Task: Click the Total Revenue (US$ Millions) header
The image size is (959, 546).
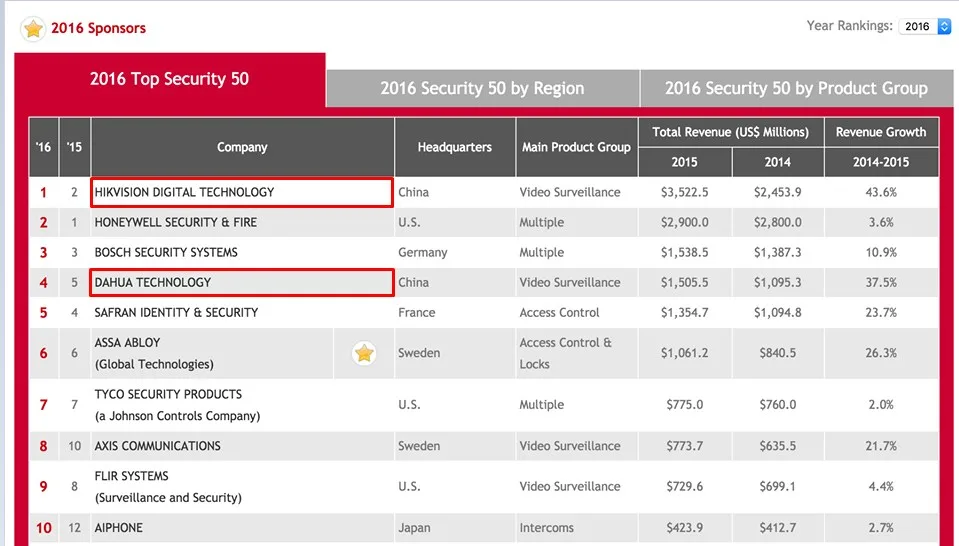Action: coord(731,132)
